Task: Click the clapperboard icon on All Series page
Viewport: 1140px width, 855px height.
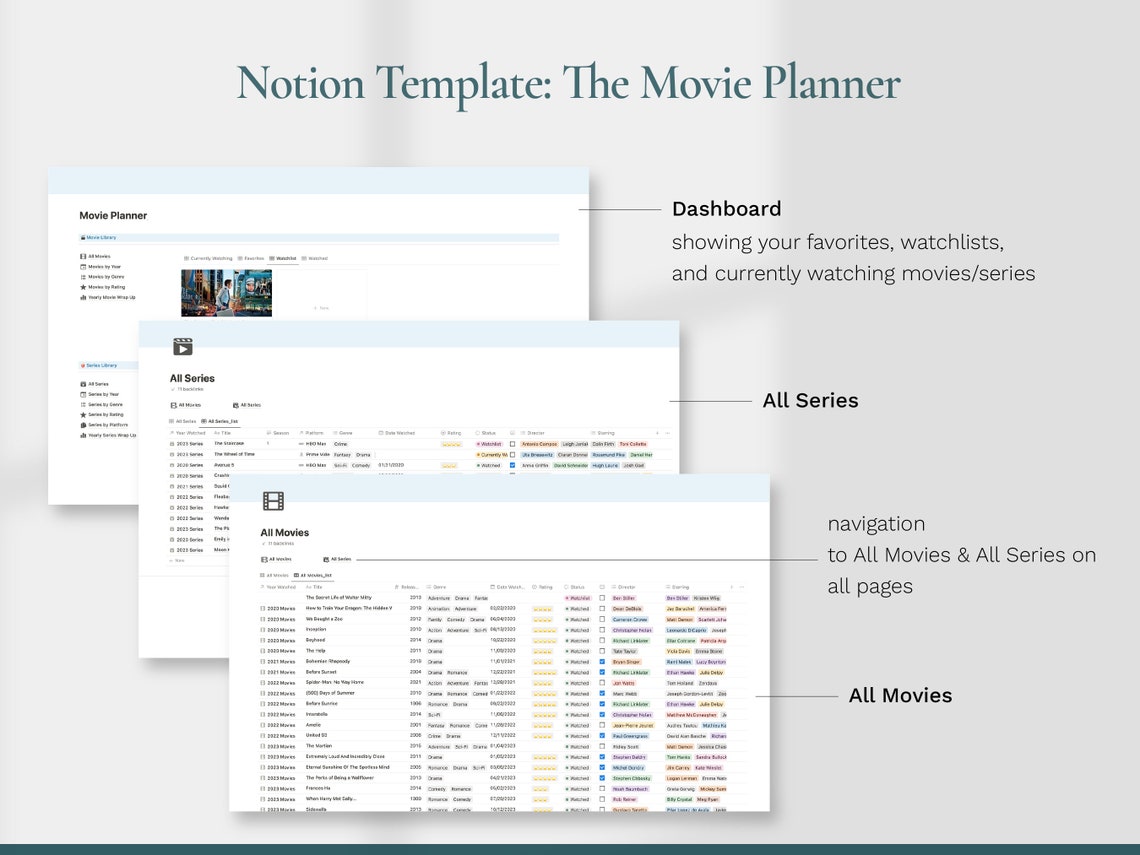Action: (x=182, y=347)
